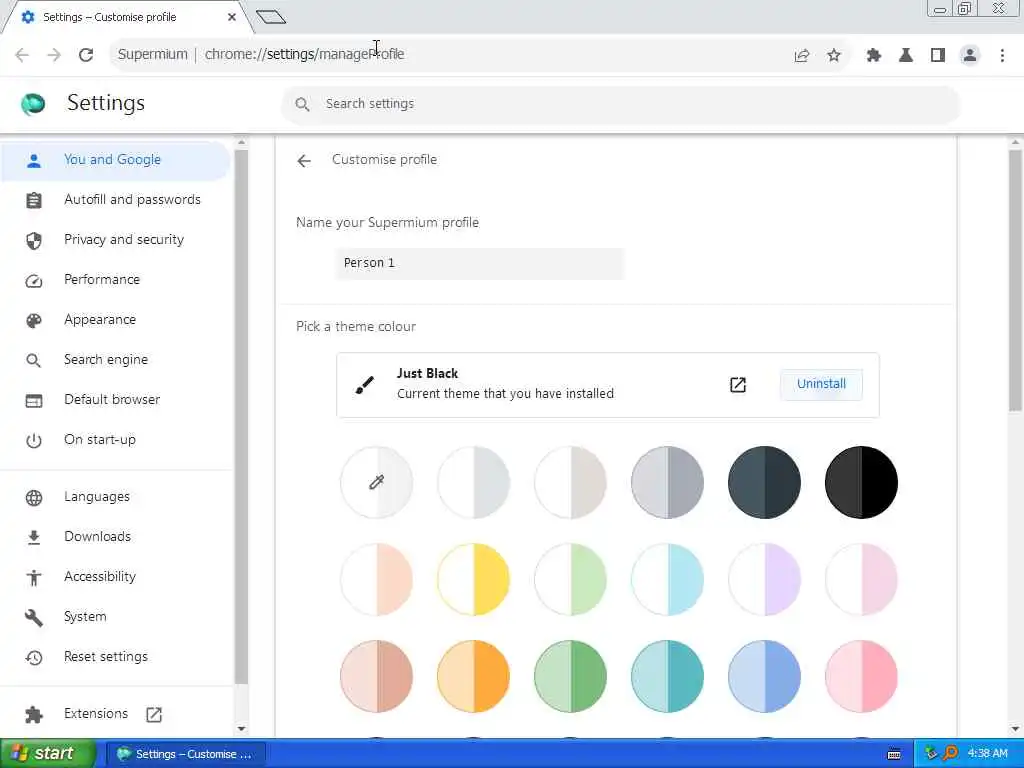Pick the white and lavender swatch
1024x768 pixels.
click(765, 579)
